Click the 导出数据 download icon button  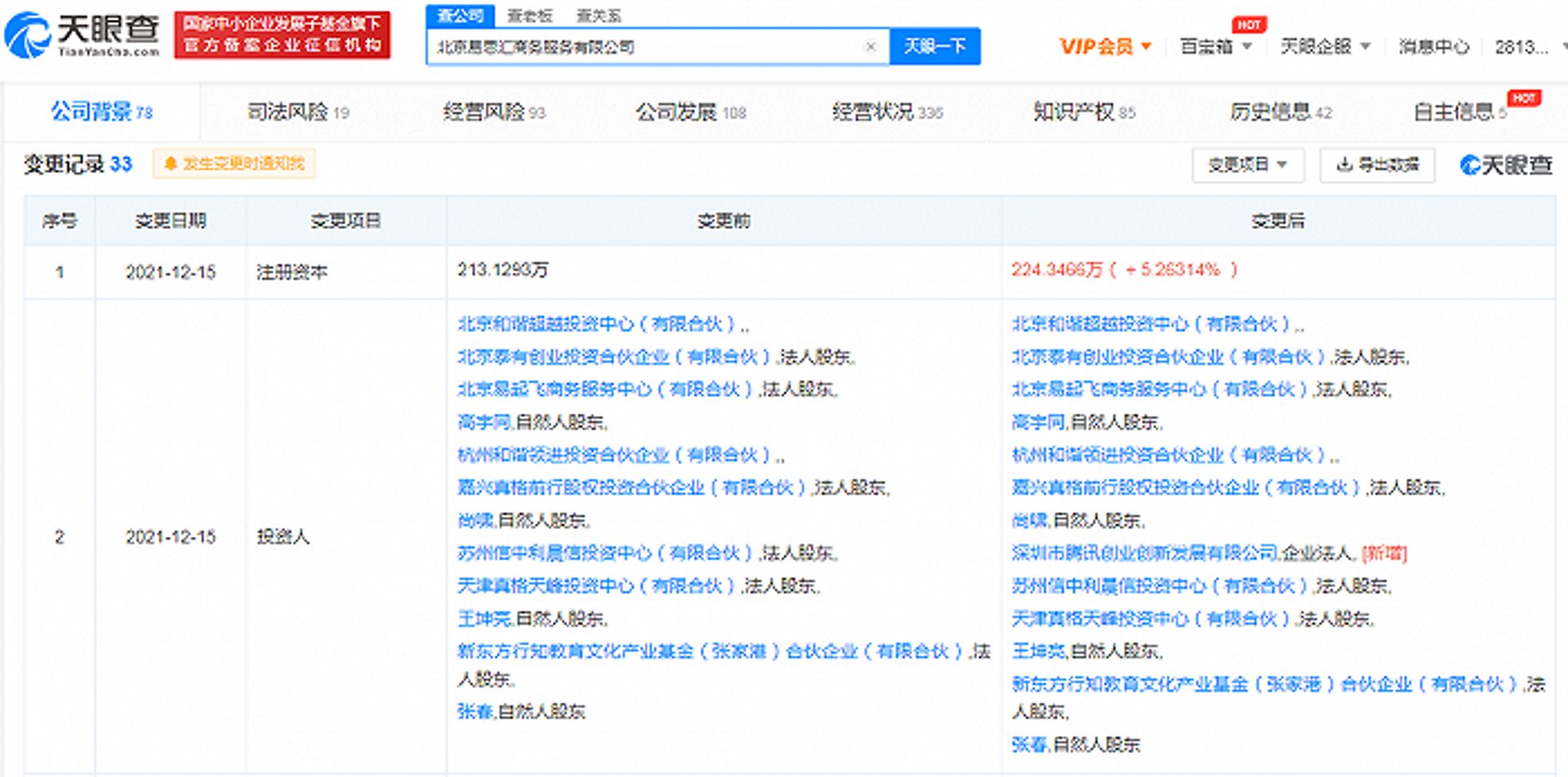pos(1377,165)
